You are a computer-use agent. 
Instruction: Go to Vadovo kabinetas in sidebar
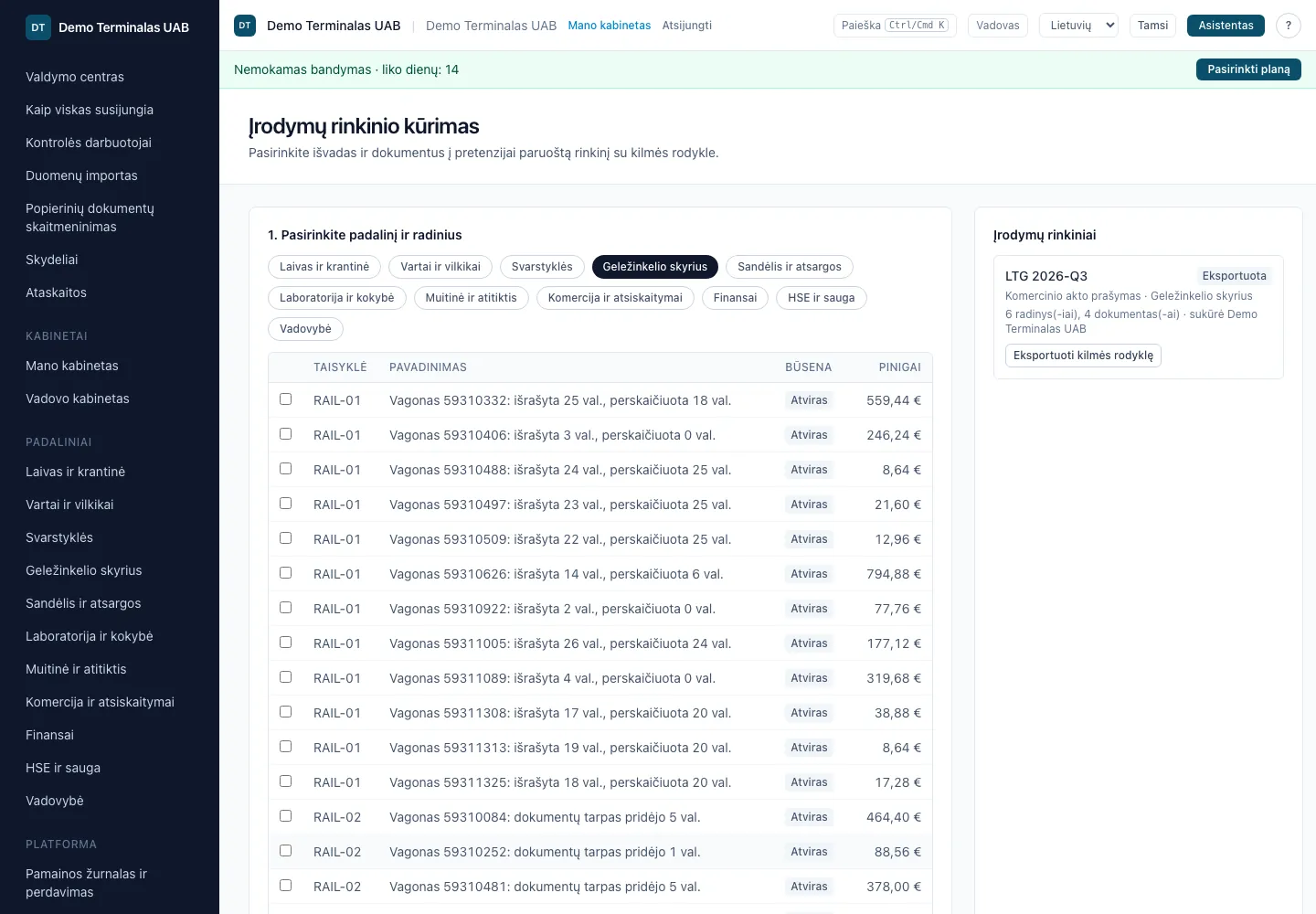[x=78, y=399]
